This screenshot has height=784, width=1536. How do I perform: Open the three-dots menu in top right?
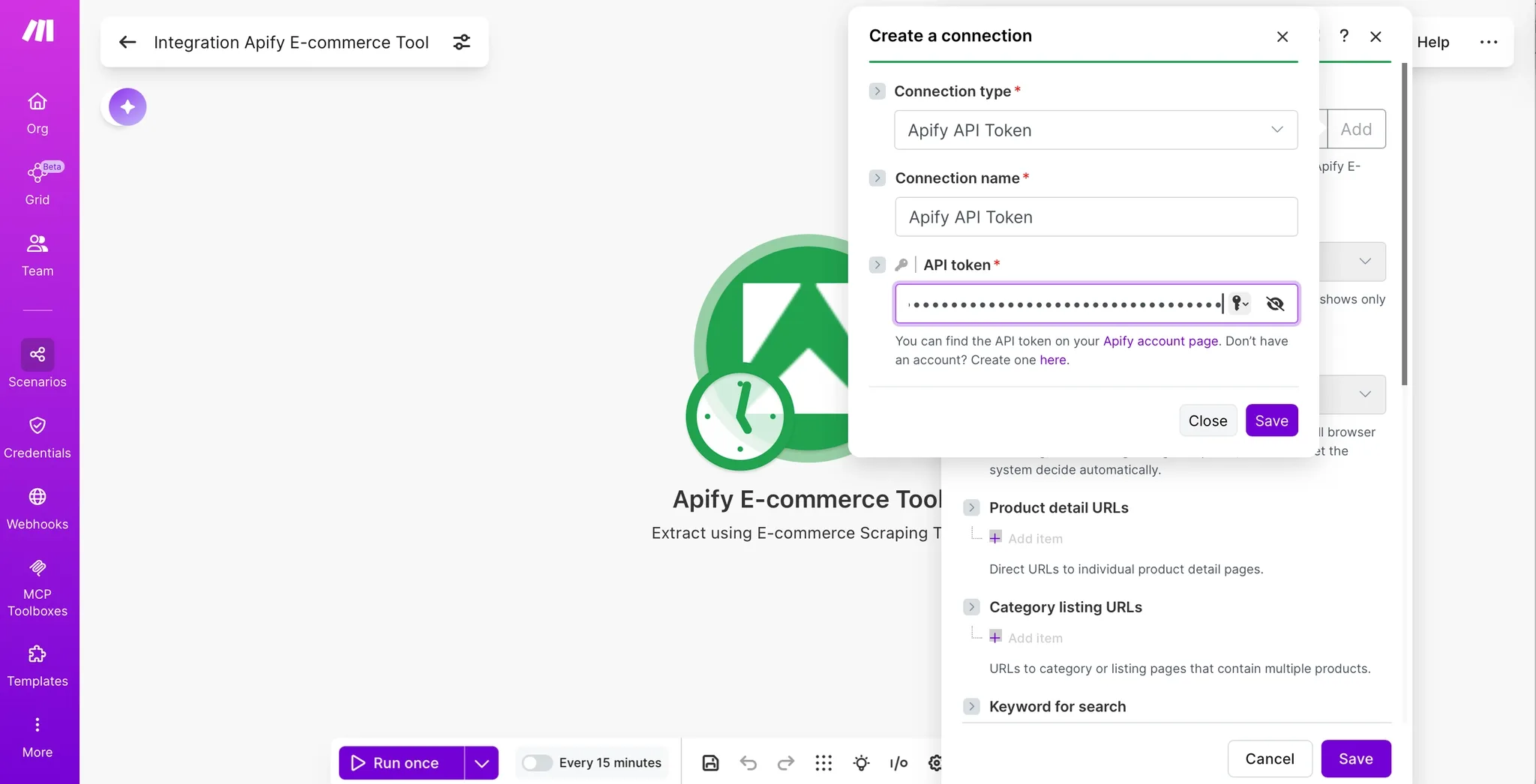coord(1489,42)
